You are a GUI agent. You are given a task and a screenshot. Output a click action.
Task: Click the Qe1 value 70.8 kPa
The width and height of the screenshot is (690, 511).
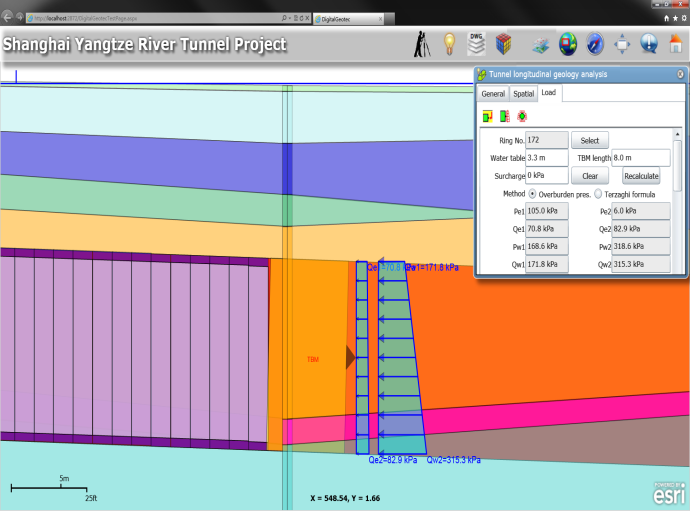547,229
